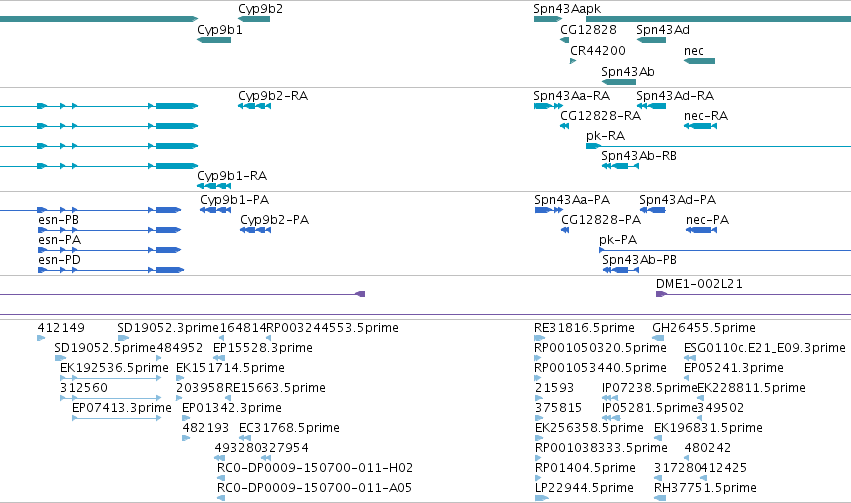
Task: Click the Spn43Ab-PB protein feature
Action: (x=621, y=270)
